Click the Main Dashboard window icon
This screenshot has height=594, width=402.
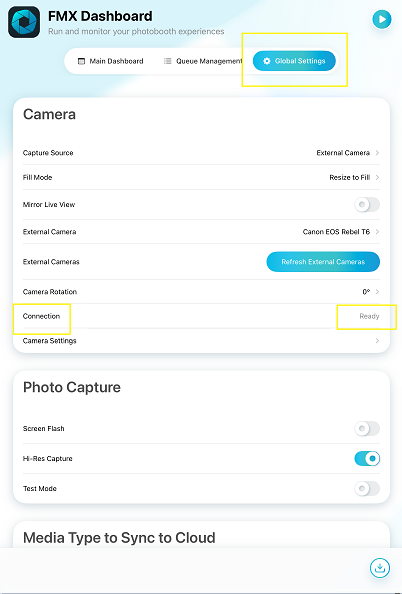(81, 61)
